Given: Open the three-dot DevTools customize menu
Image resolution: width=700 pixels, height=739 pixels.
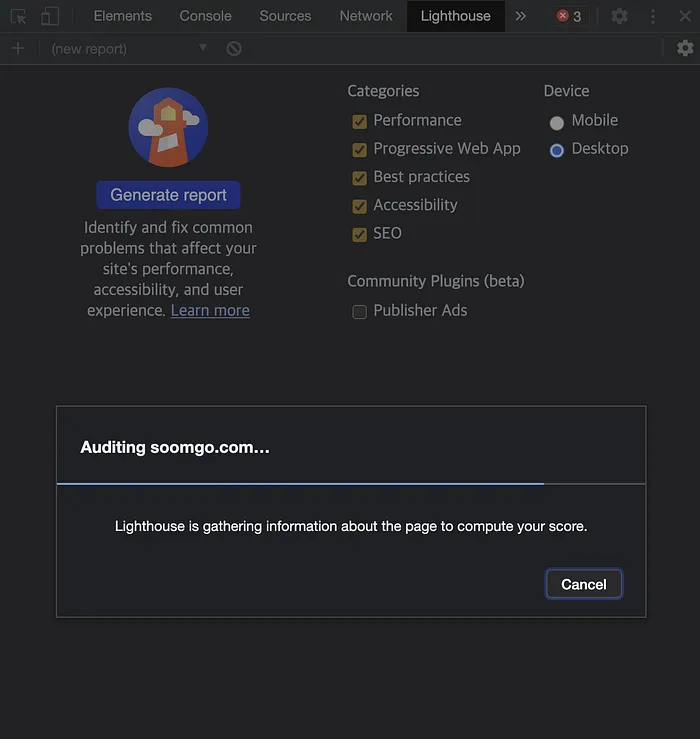Looking at the screenshot, I should click(x=653, y=16).
